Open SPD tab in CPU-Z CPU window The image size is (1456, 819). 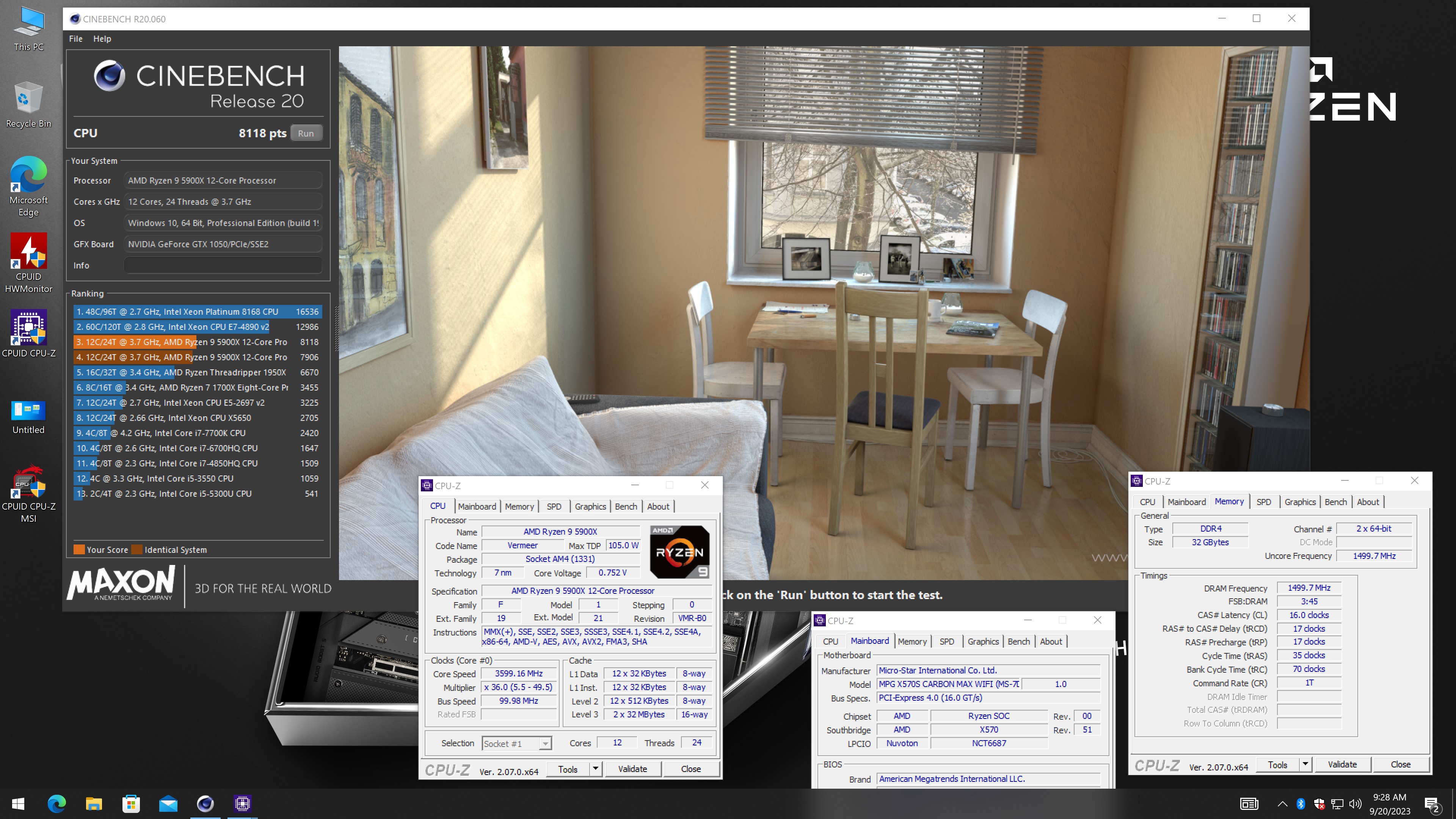(554, 507)
